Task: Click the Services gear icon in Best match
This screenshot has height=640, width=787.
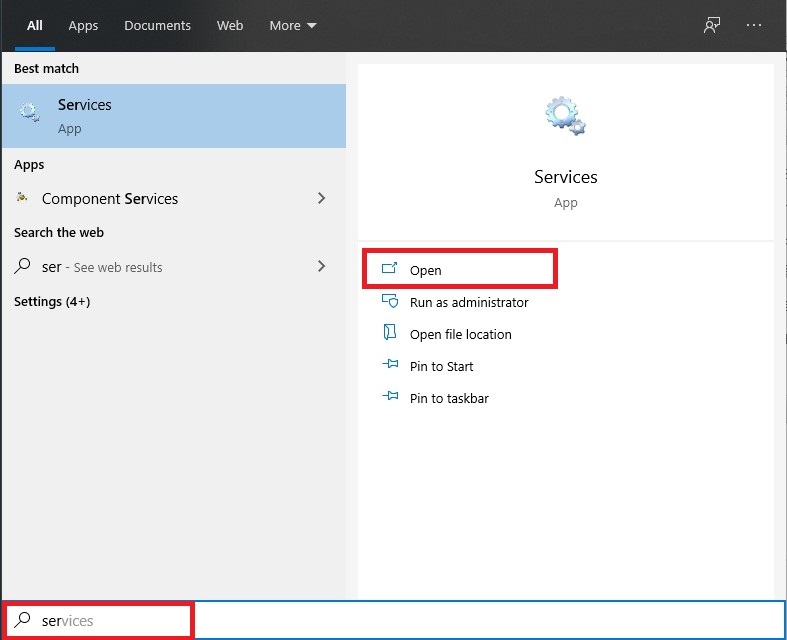Action: [29, 112]
